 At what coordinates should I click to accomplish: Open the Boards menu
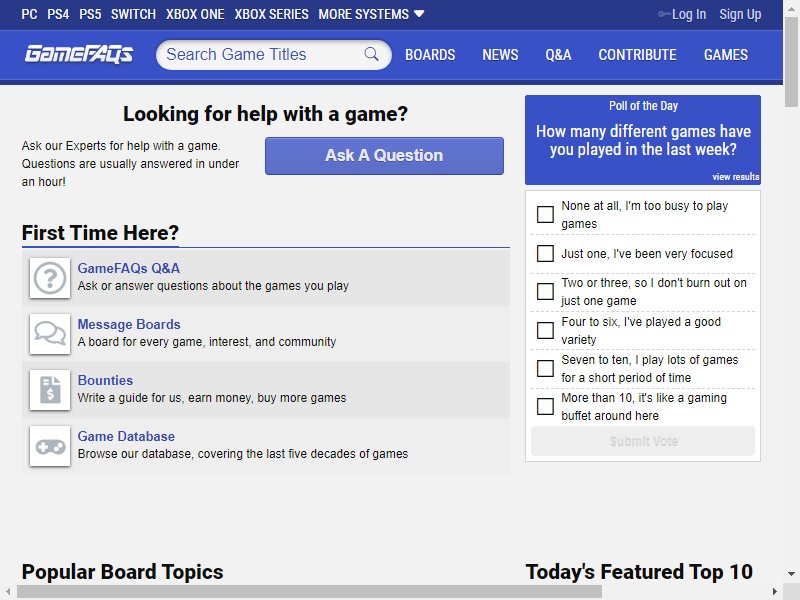[430, 55]
